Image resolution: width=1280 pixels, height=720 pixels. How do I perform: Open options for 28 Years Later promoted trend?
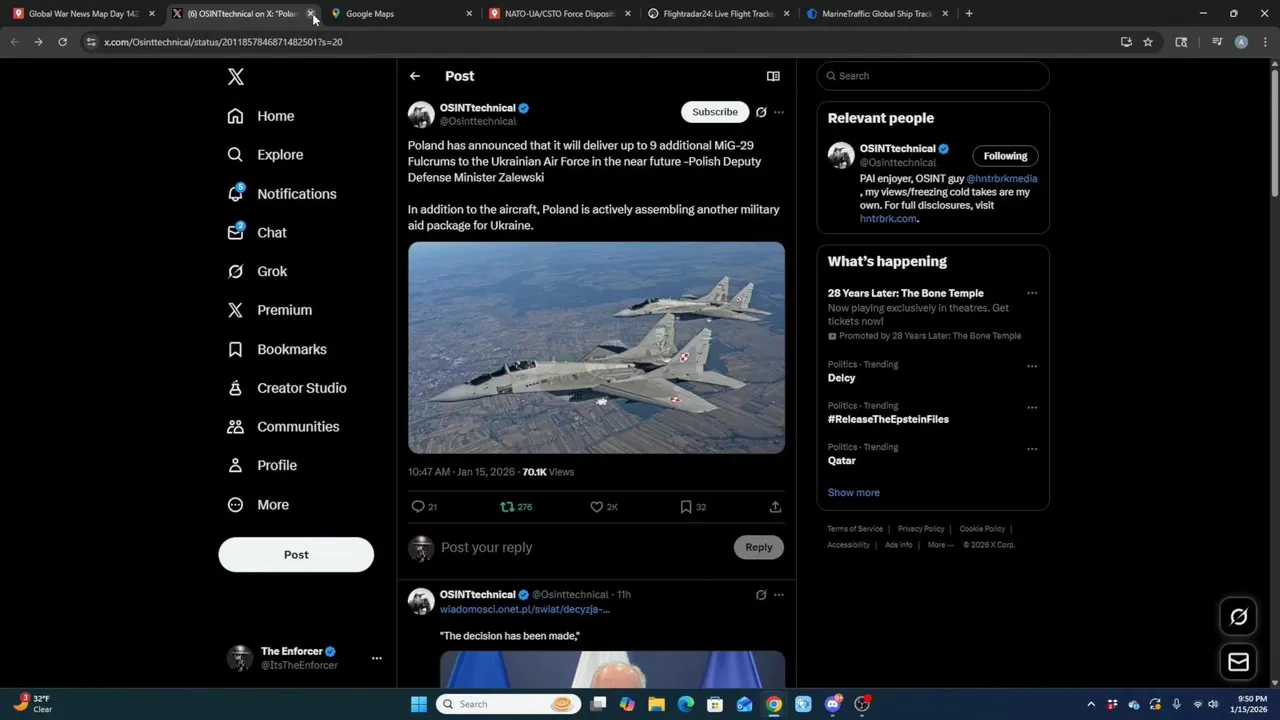1032,293
